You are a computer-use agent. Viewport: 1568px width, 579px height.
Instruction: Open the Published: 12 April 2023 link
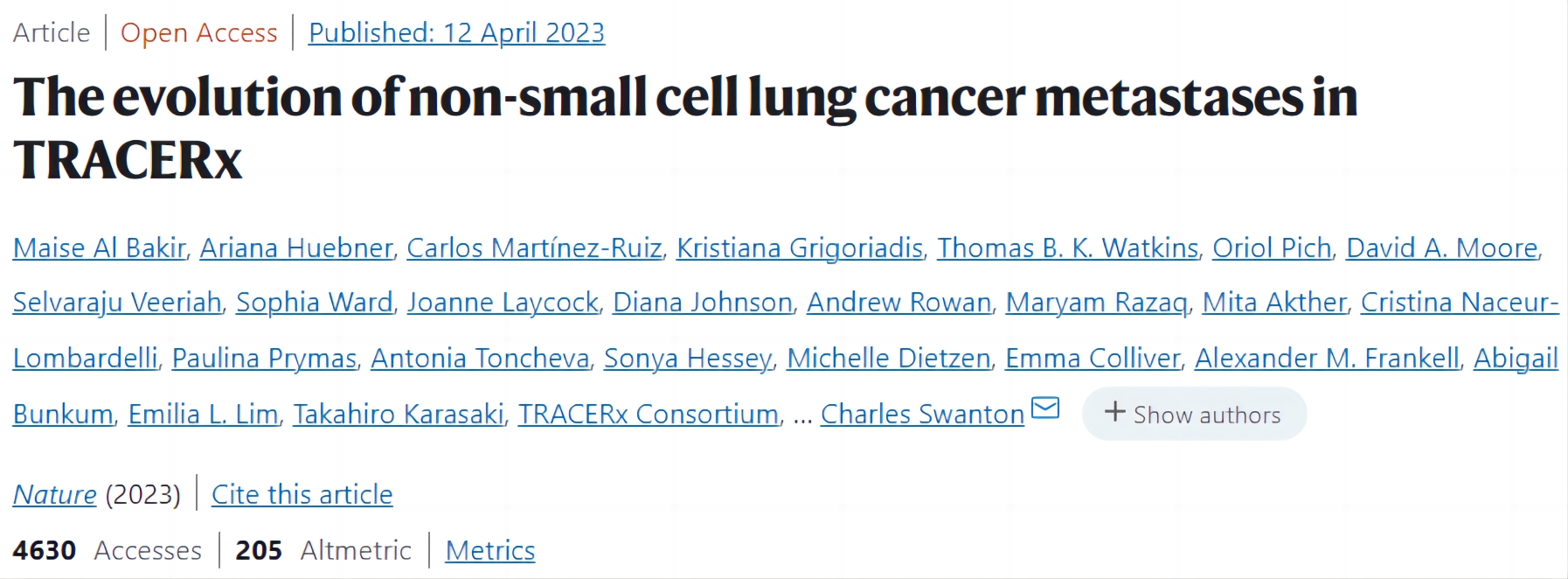456,33
